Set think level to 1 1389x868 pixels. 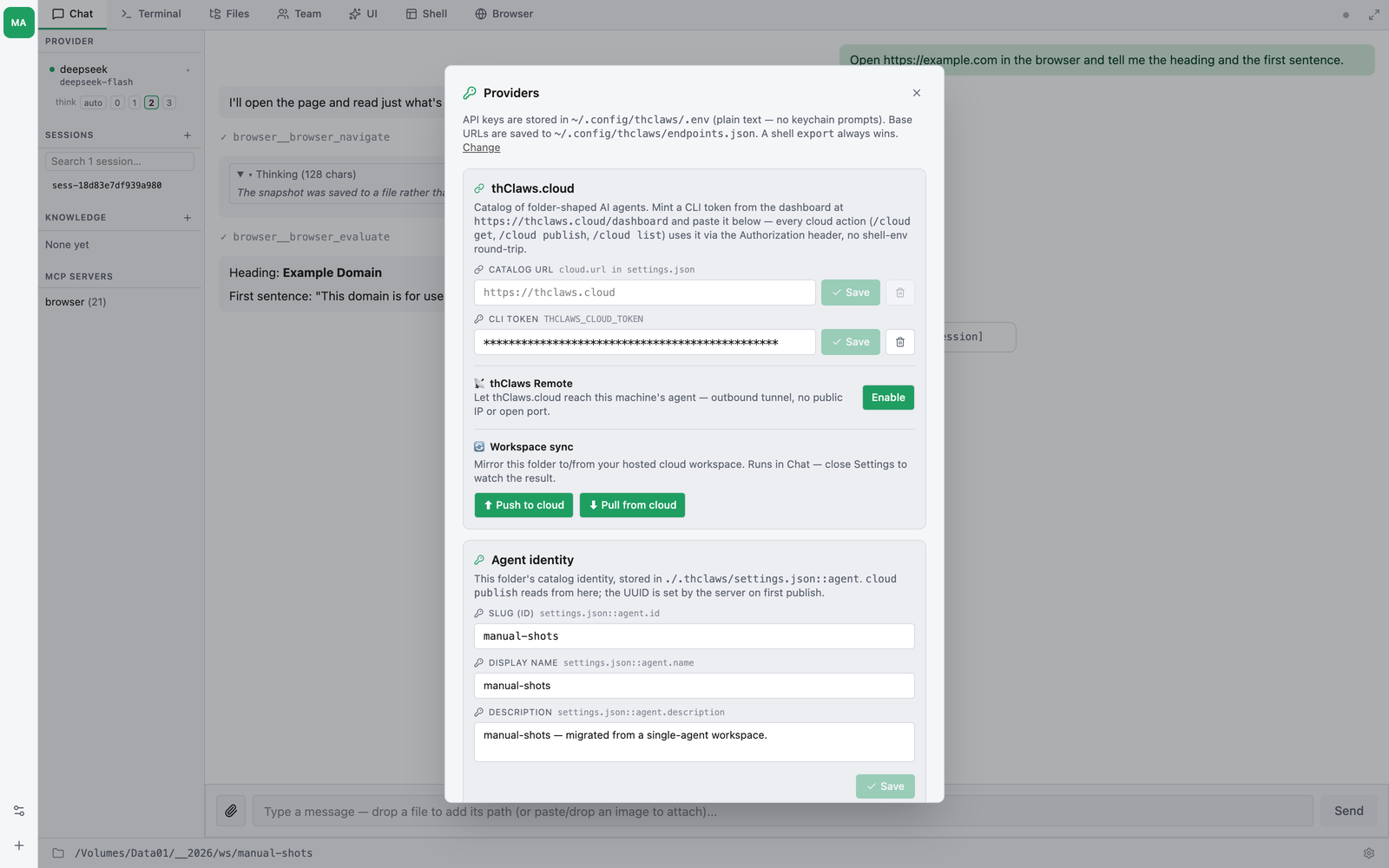click(x=135, y=102)
